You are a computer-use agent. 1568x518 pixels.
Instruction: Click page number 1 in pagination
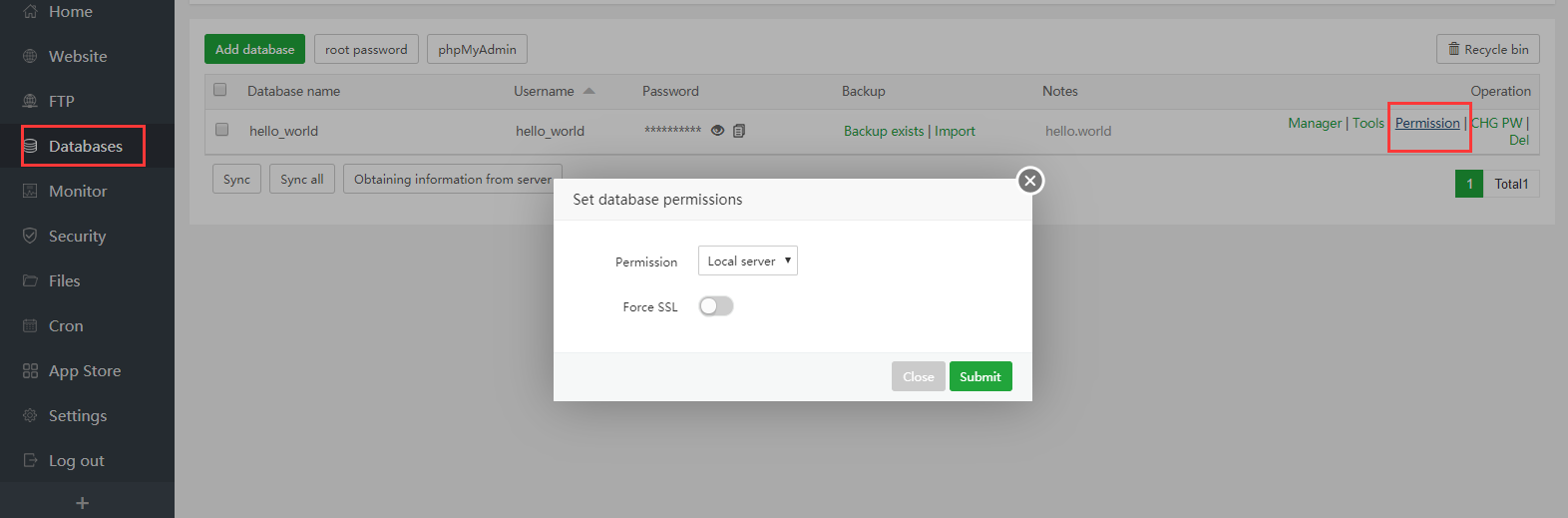click(1468, 184)
